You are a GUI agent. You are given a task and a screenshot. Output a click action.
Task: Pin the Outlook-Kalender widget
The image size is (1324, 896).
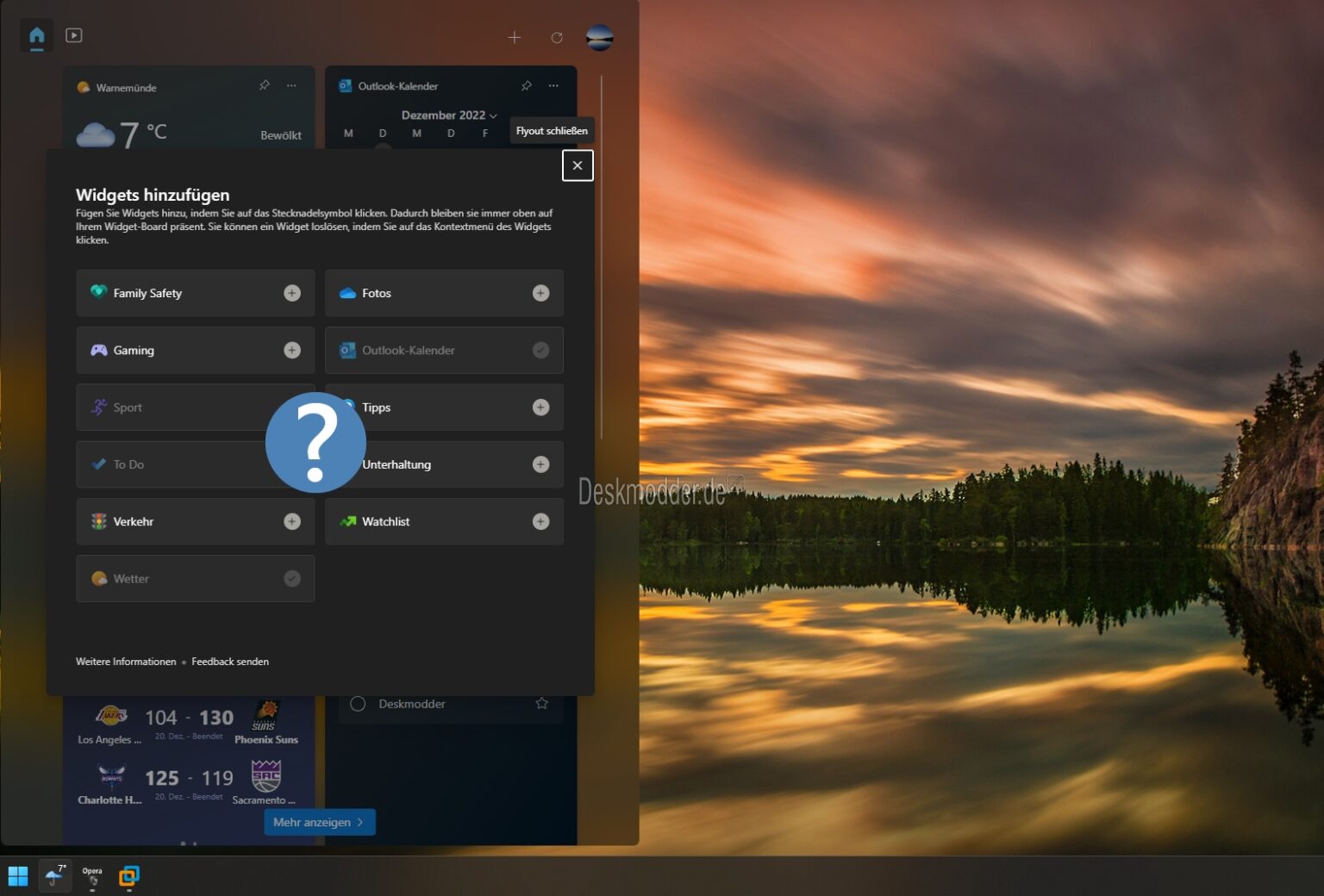pos(526,85)
